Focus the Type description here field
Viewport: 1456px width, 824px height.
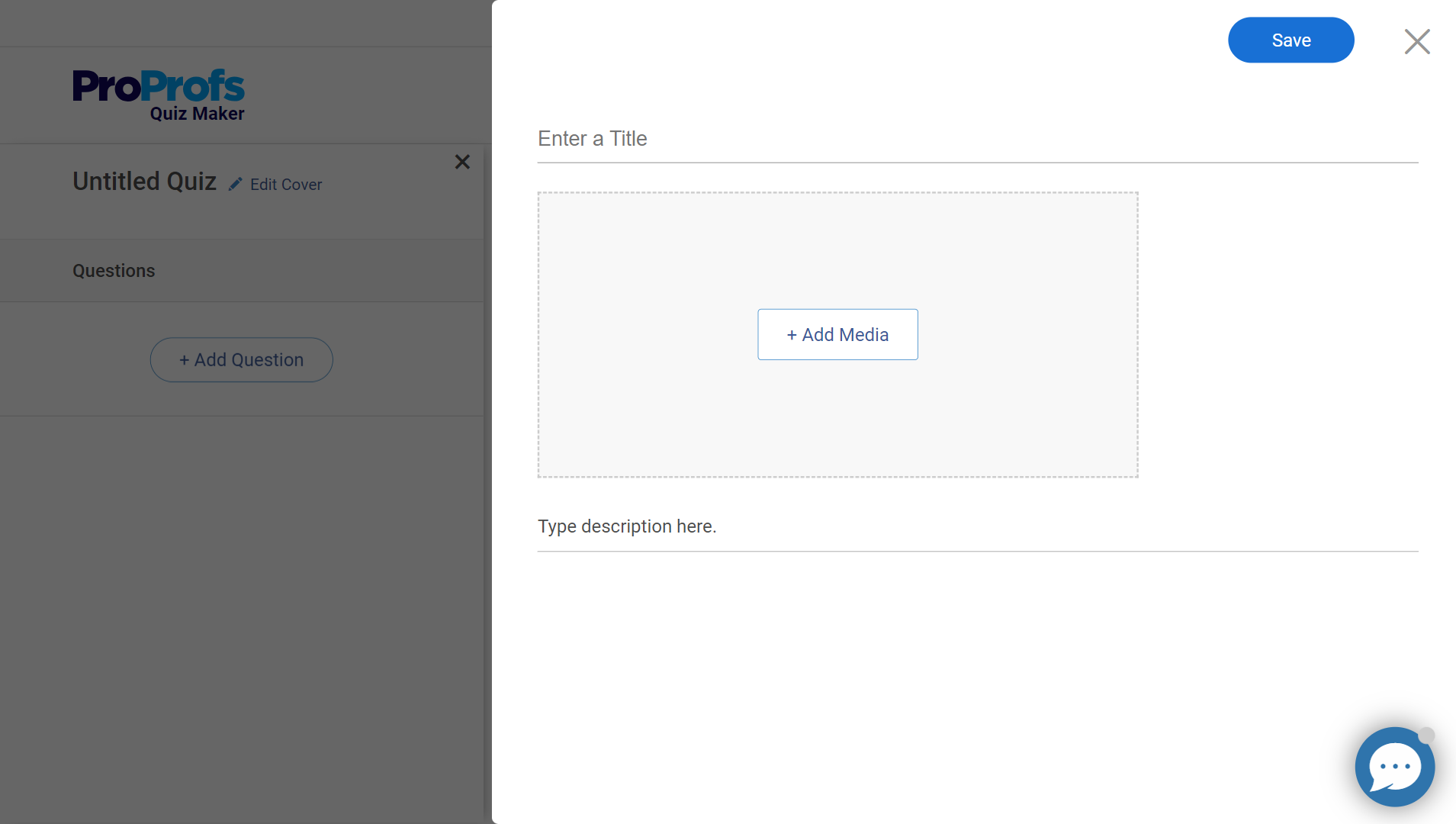click(977, 526)
